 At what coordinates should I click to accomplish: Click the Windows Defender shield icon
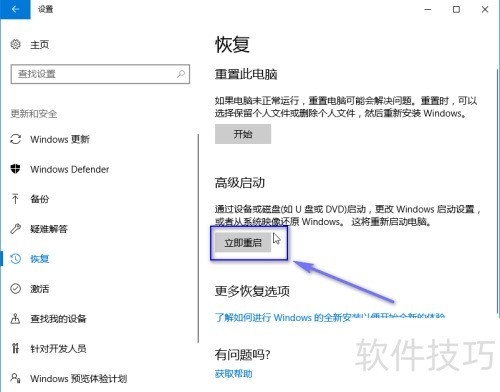(x=16, y=169)
